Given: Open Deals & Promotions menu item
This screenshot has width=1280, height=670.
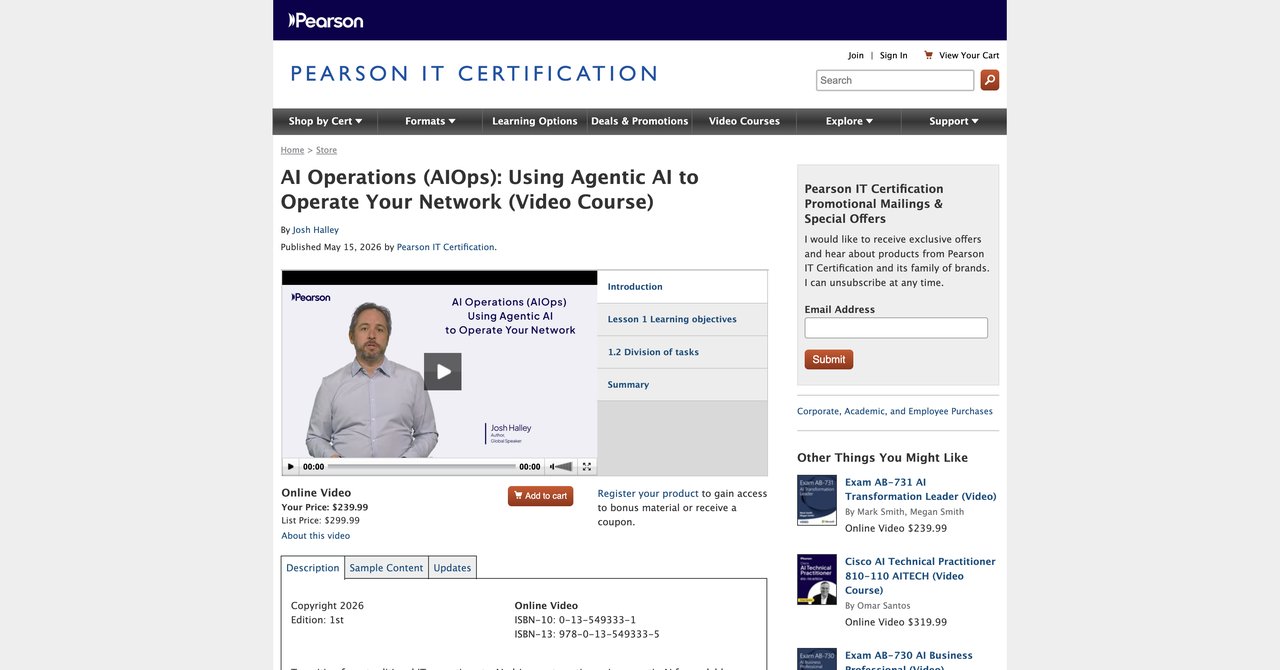Looking at the screenshot, I should [640, 121].
